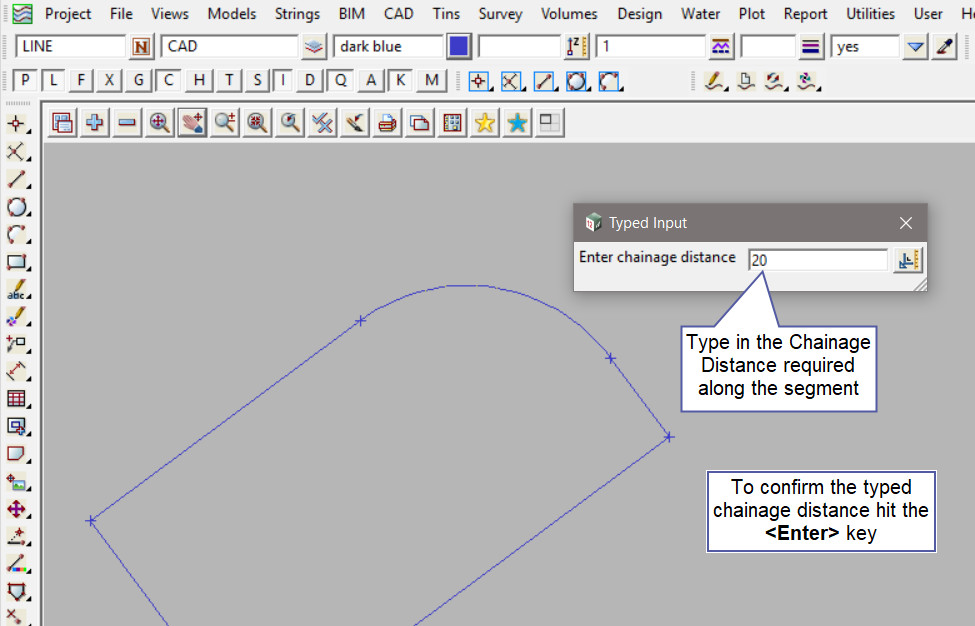Screen dimensions: 975x626
Task: Click the plus icon in view toolbar
Action: pyautogui.click(x=95, y=122)
